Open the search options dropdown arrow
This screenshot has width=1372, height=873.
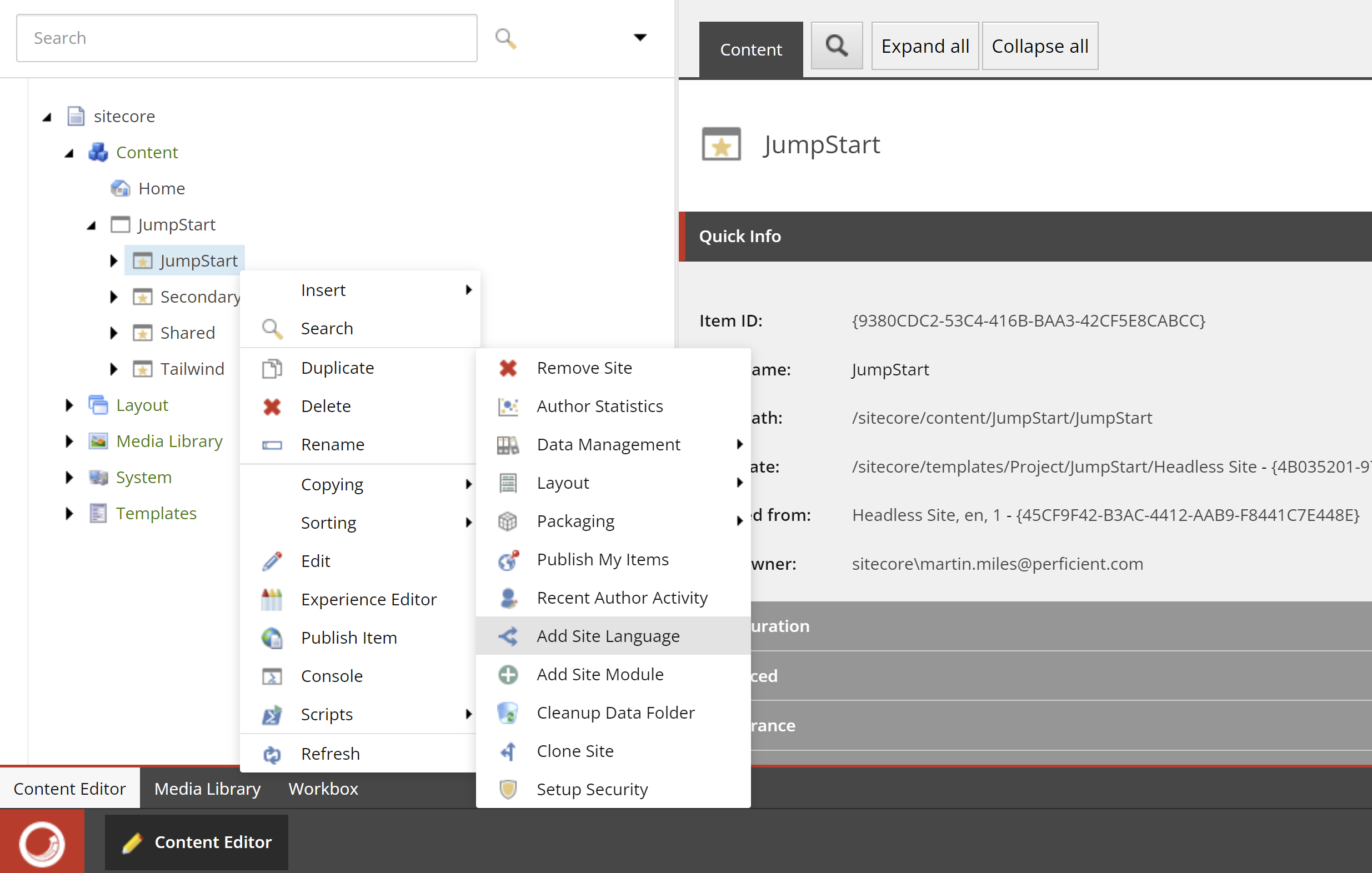640,38
